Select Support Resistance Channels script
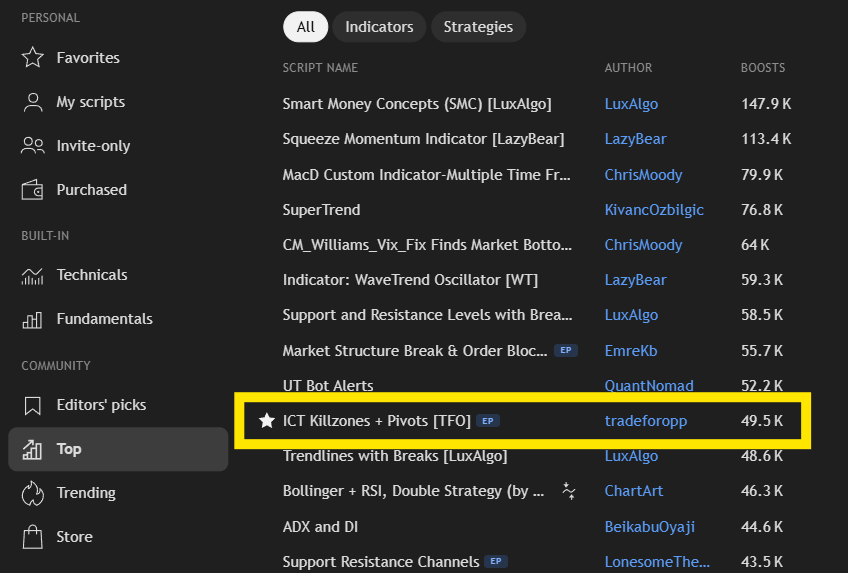This screenshot has height=573, width=848. click(x=381, y=562)
